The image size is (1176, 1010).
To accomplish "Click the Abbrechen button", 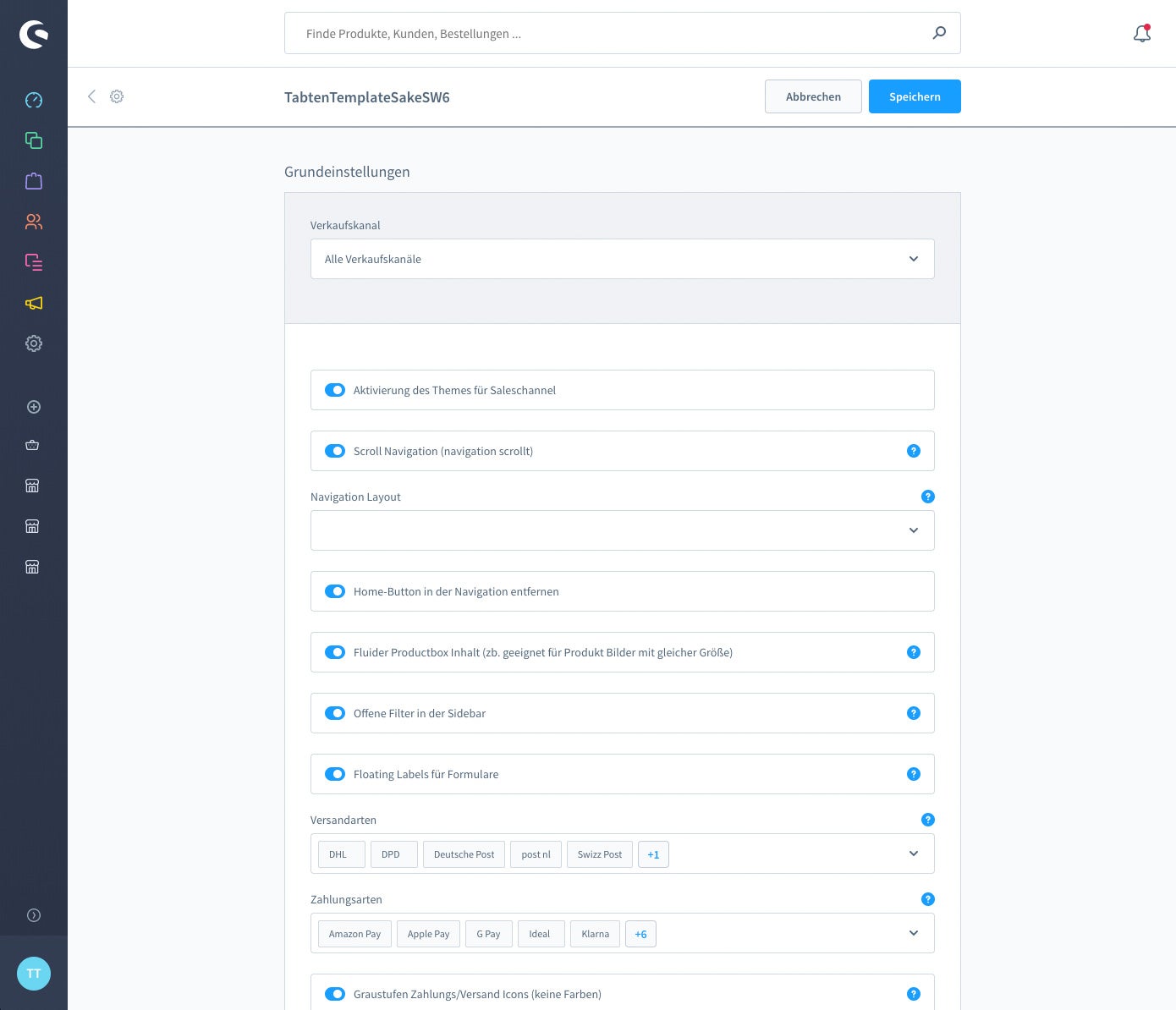I will pyautogui.click(x=813, y=96).
